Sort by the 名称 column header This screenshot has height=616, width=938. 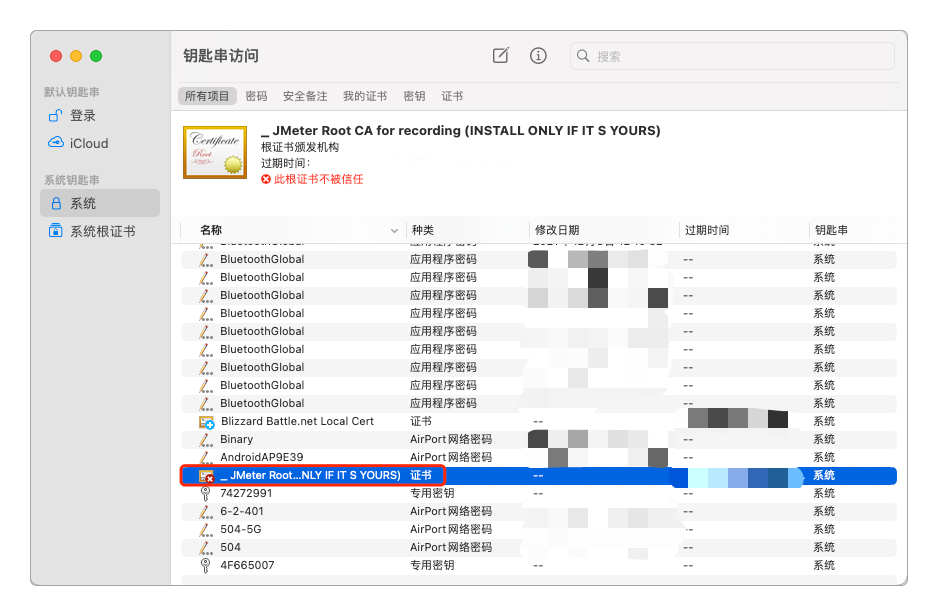tap(211, 230)
